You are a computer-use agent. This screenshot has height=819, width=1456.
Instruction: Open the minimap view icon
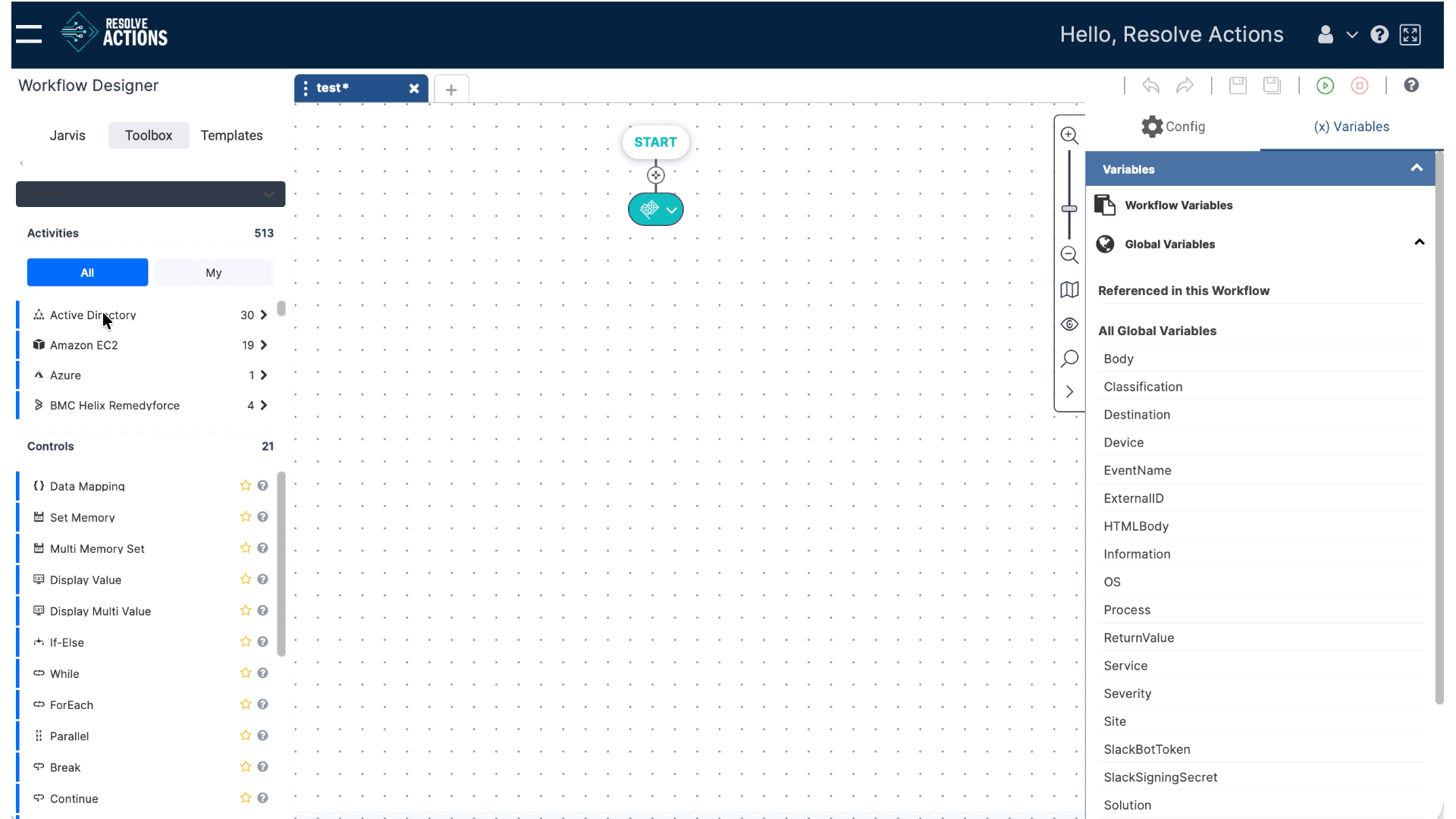pos(1069,290)
